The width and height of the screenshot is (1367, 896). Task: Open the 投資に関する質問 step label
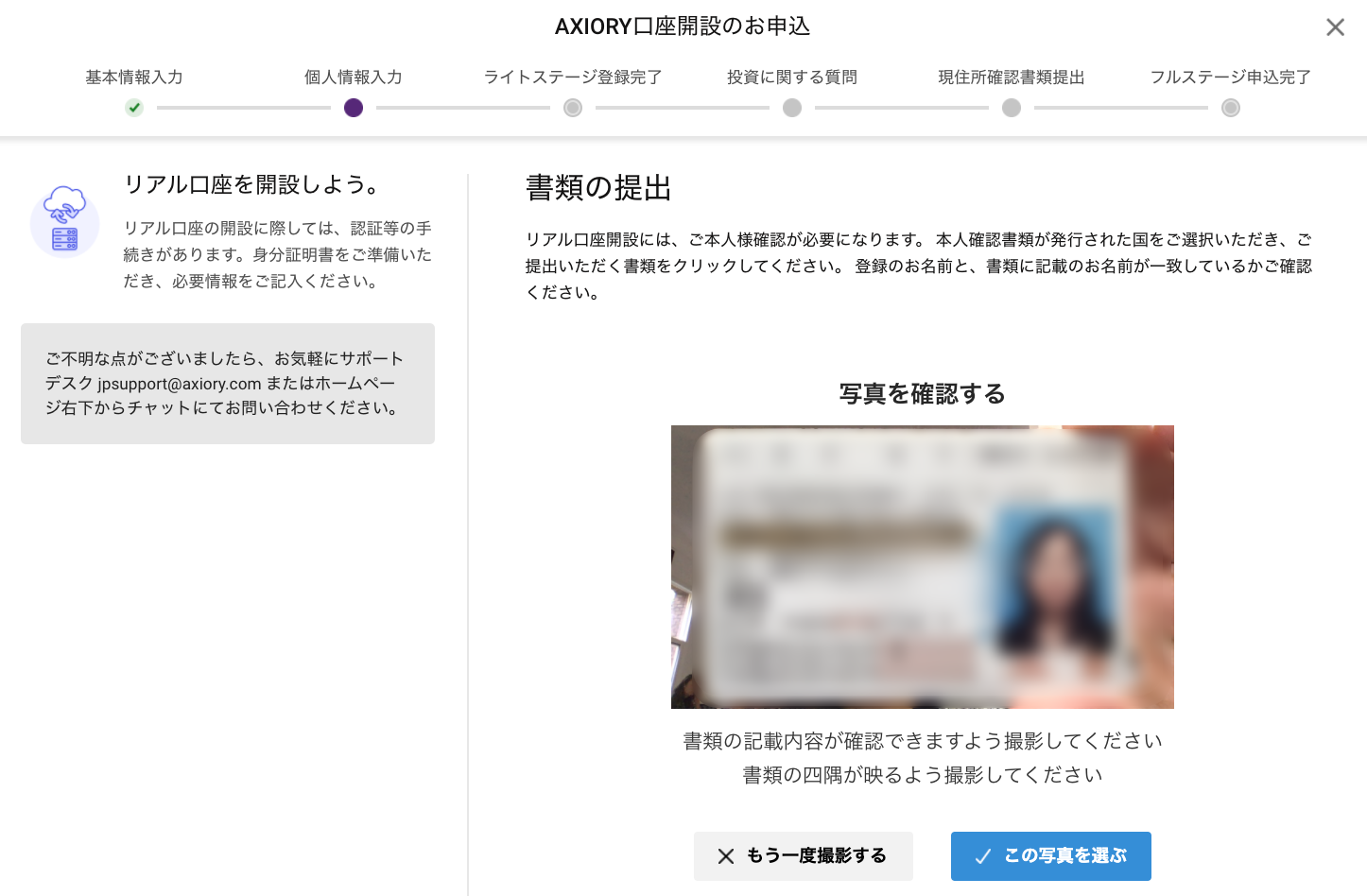[x=792, y=78]
